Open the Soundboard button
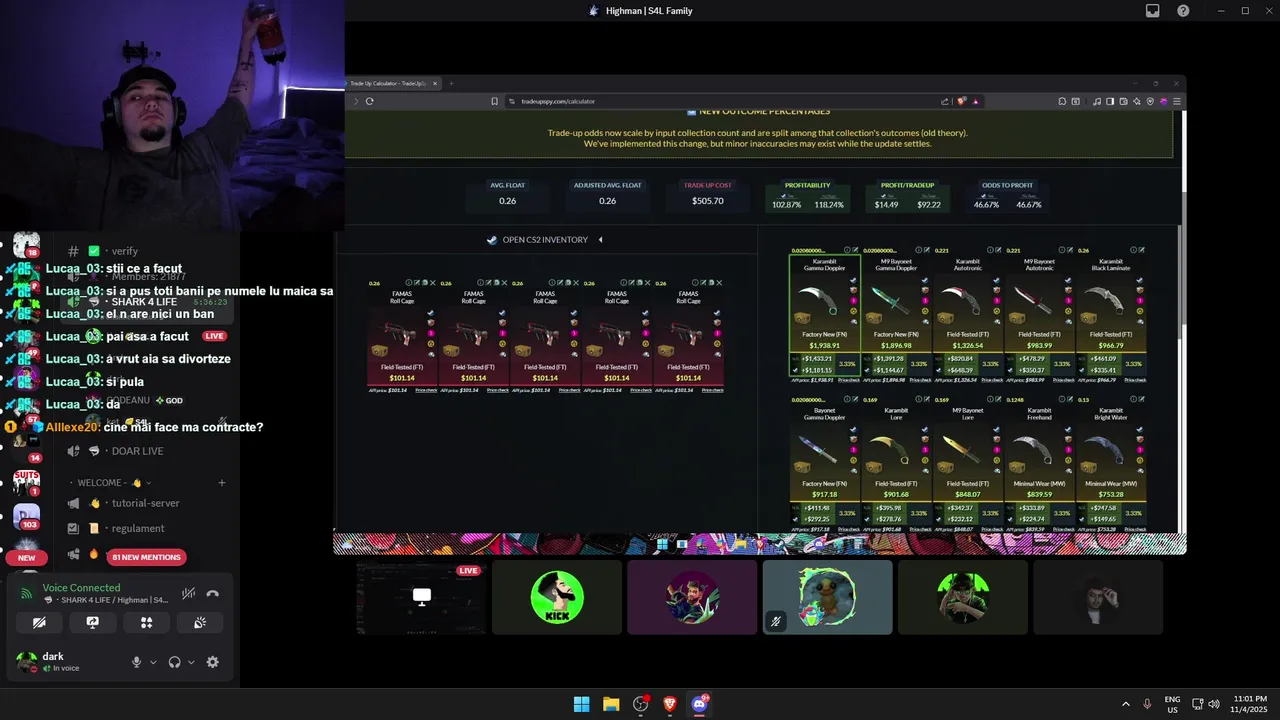Image resolution: width=1280 pixels, height=720 pixels. 200,622
